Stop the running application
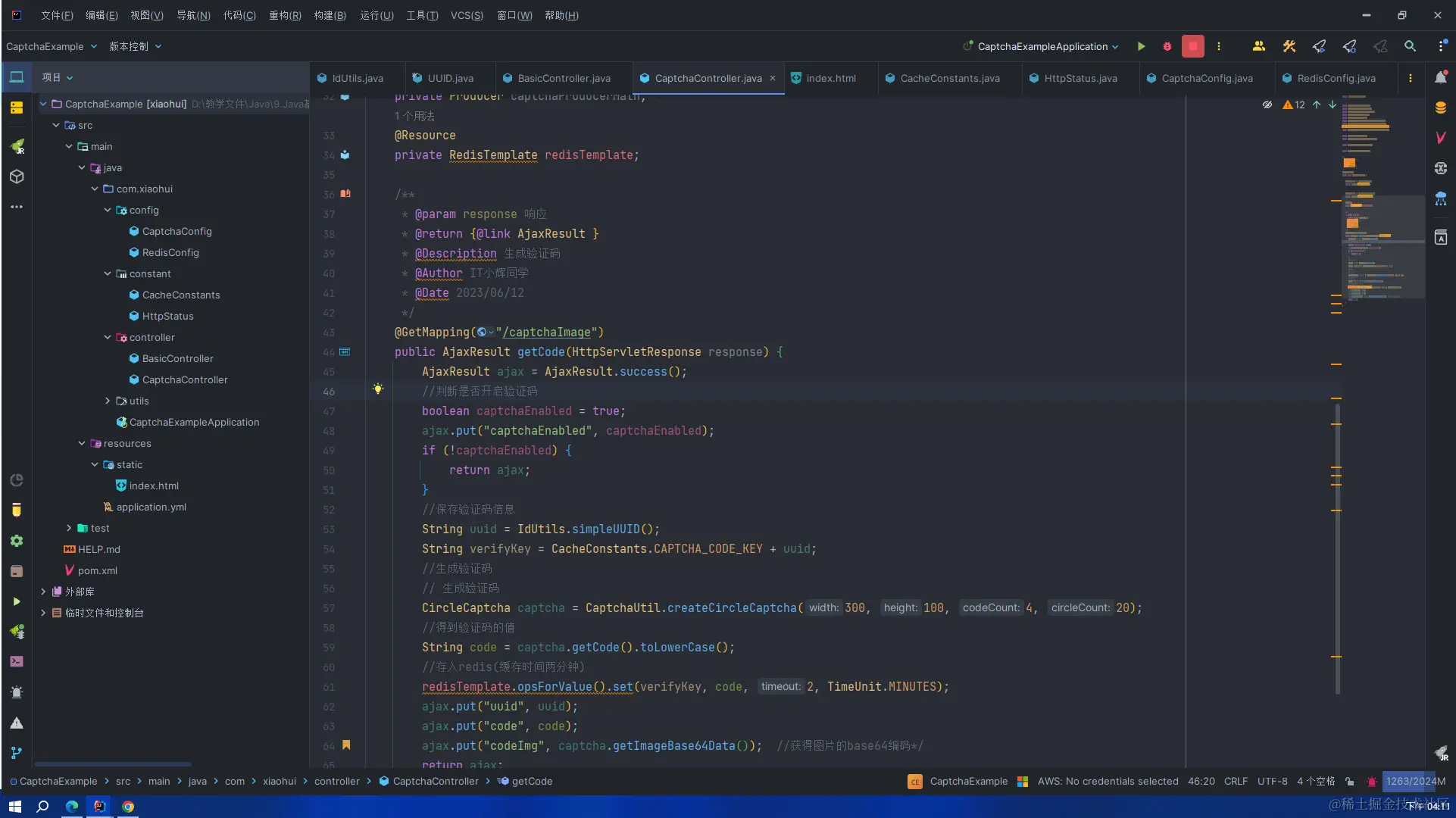Viewport: 1456px width, 818px height. 1192,46
